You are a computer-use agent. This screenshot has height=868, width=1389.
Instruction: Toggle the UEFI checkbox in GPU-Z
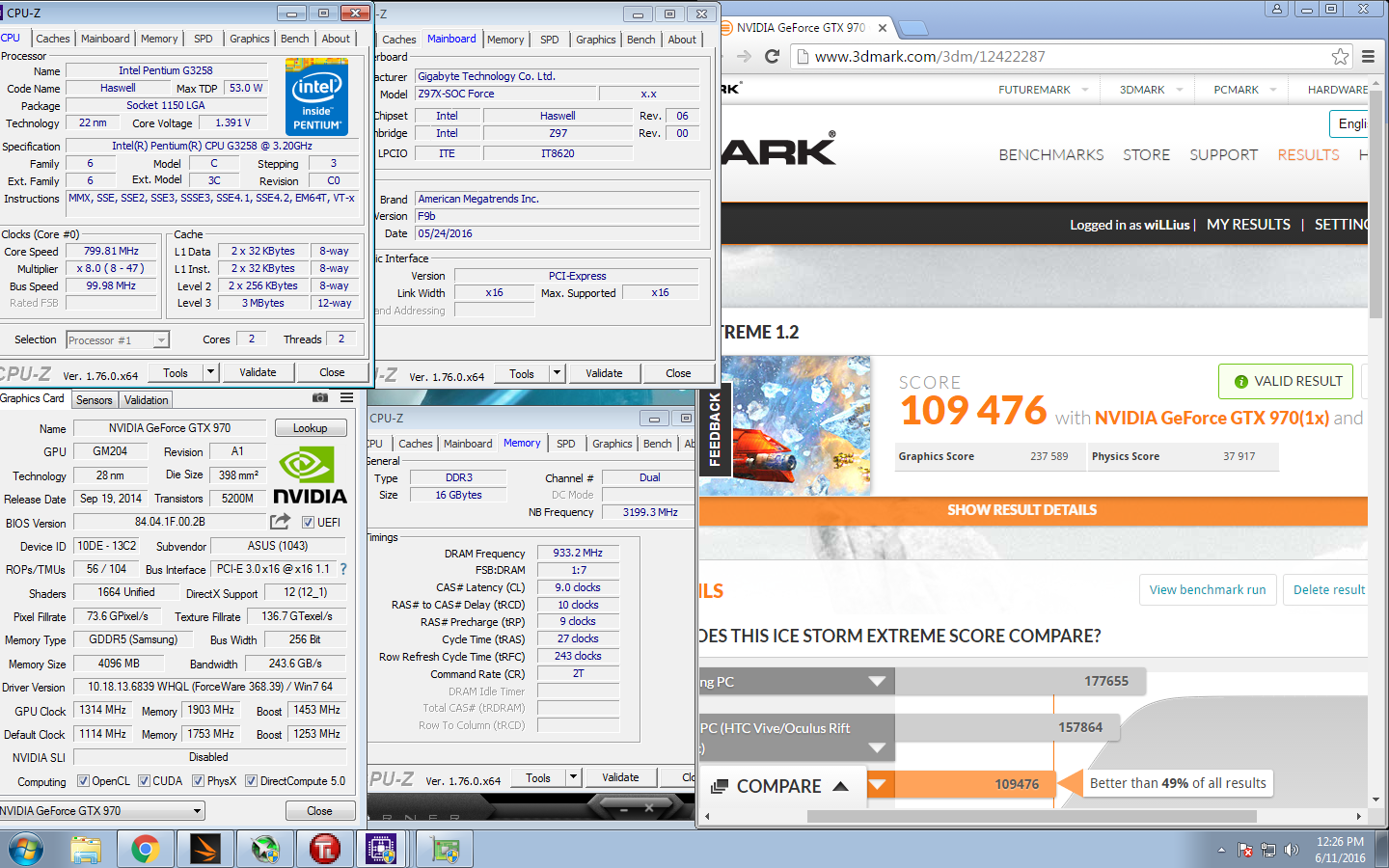click(x=308, y=523)
